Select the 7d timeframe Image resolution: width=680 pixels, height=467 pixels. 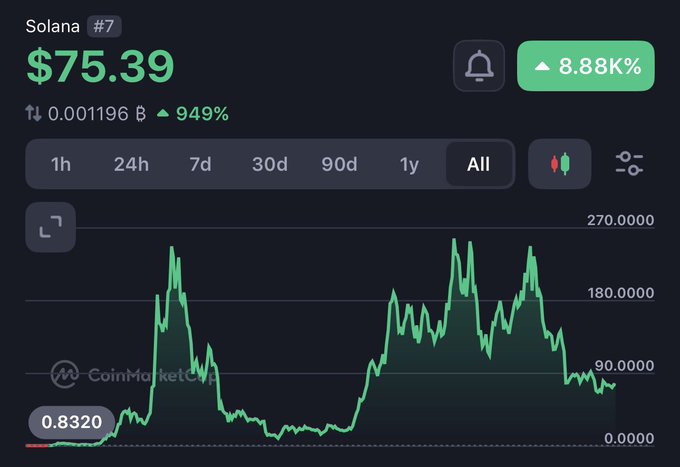tap(200, 164)
